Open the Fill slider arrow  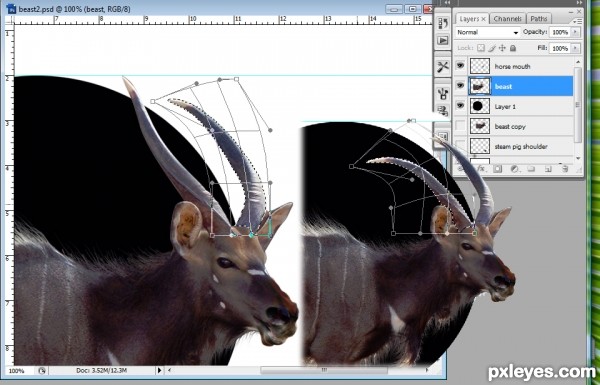[x=575, y=48]
